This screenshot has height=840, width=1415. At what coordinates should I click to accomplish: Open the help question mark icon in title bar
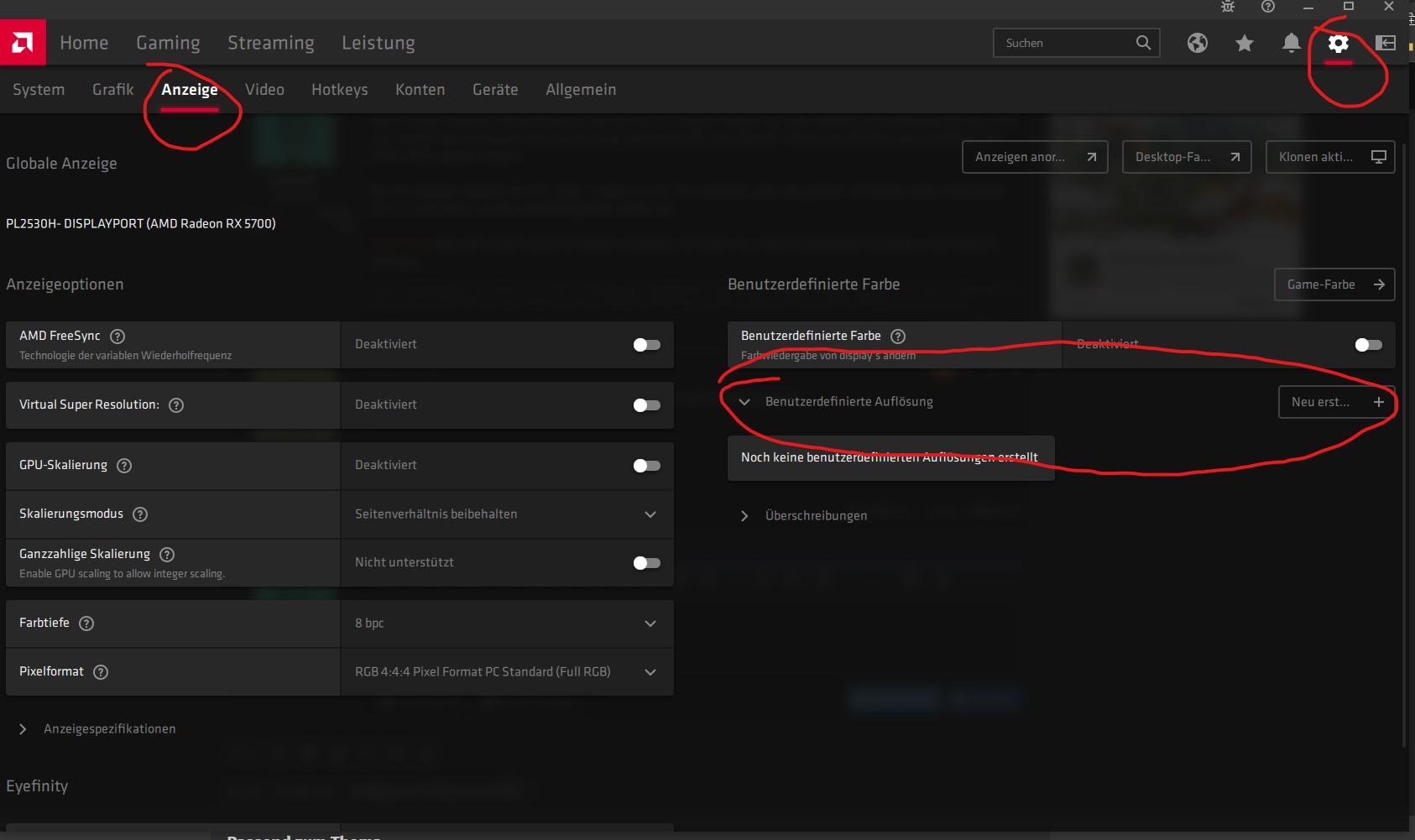(x=1268, y=7)
